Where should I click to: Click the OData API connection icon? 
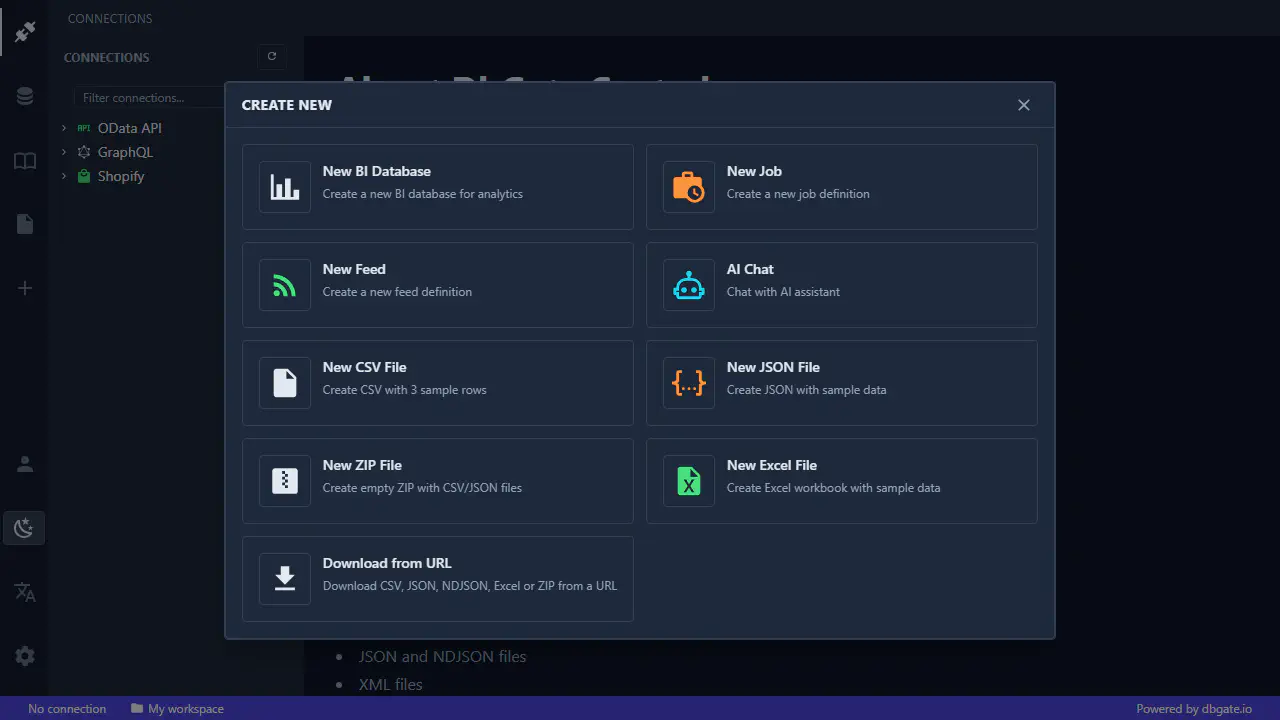click(x=84, y=128)
